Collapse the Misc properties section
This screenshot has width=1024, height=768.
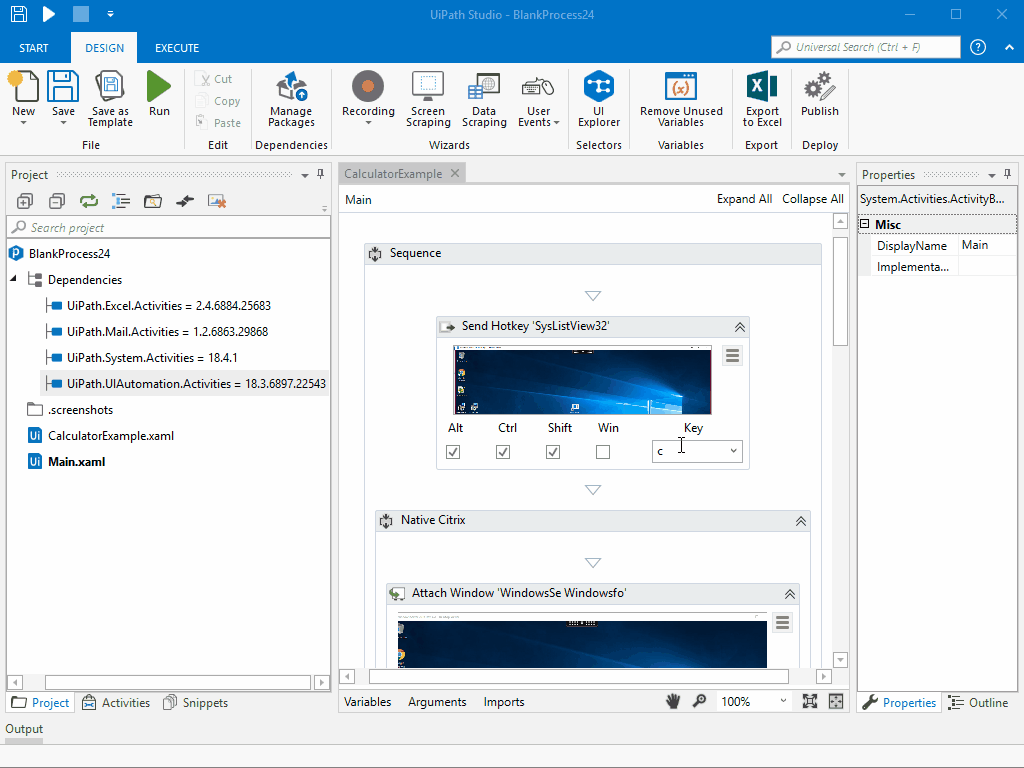pyautogui.click(x=865, y=224)
